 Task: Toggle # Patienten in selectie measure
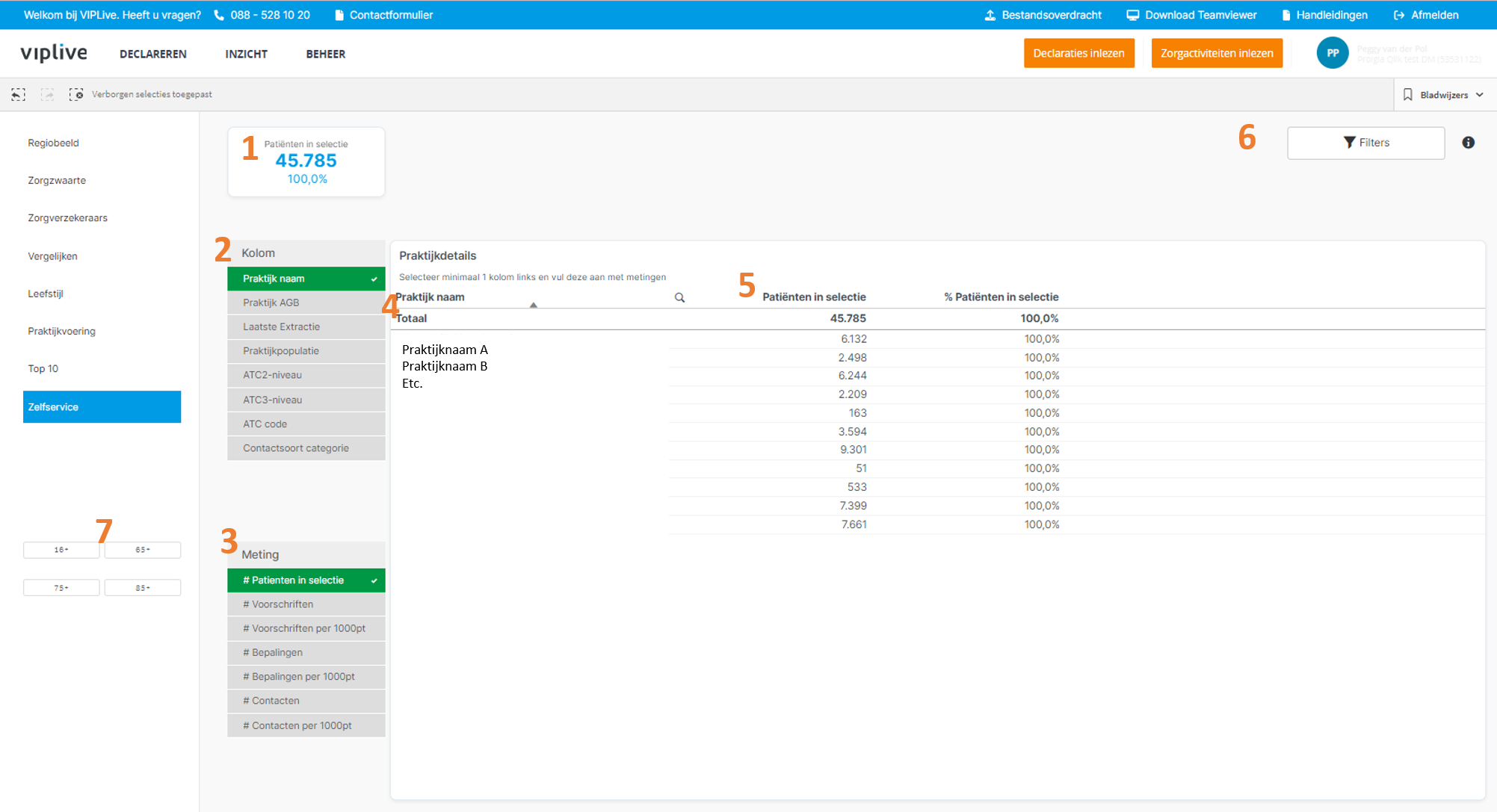306,580
